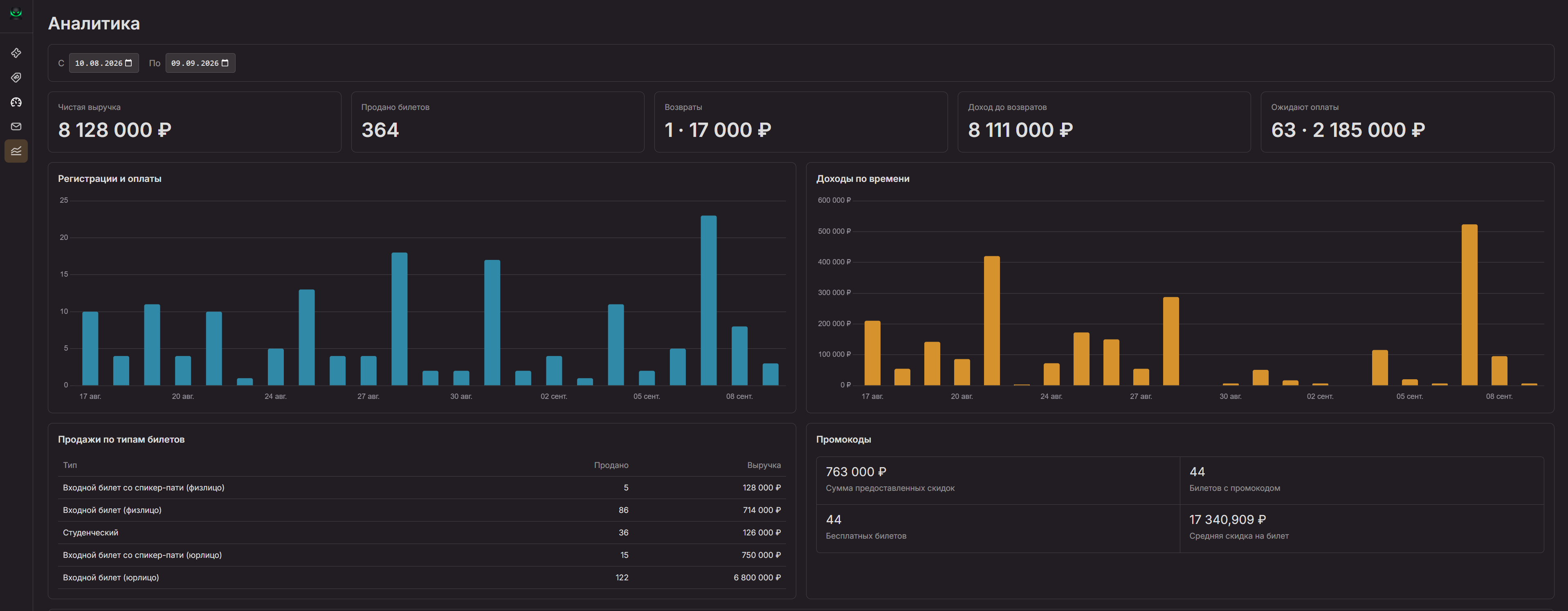Select the 'Чистая выручка' summary card

coord(194,122)
